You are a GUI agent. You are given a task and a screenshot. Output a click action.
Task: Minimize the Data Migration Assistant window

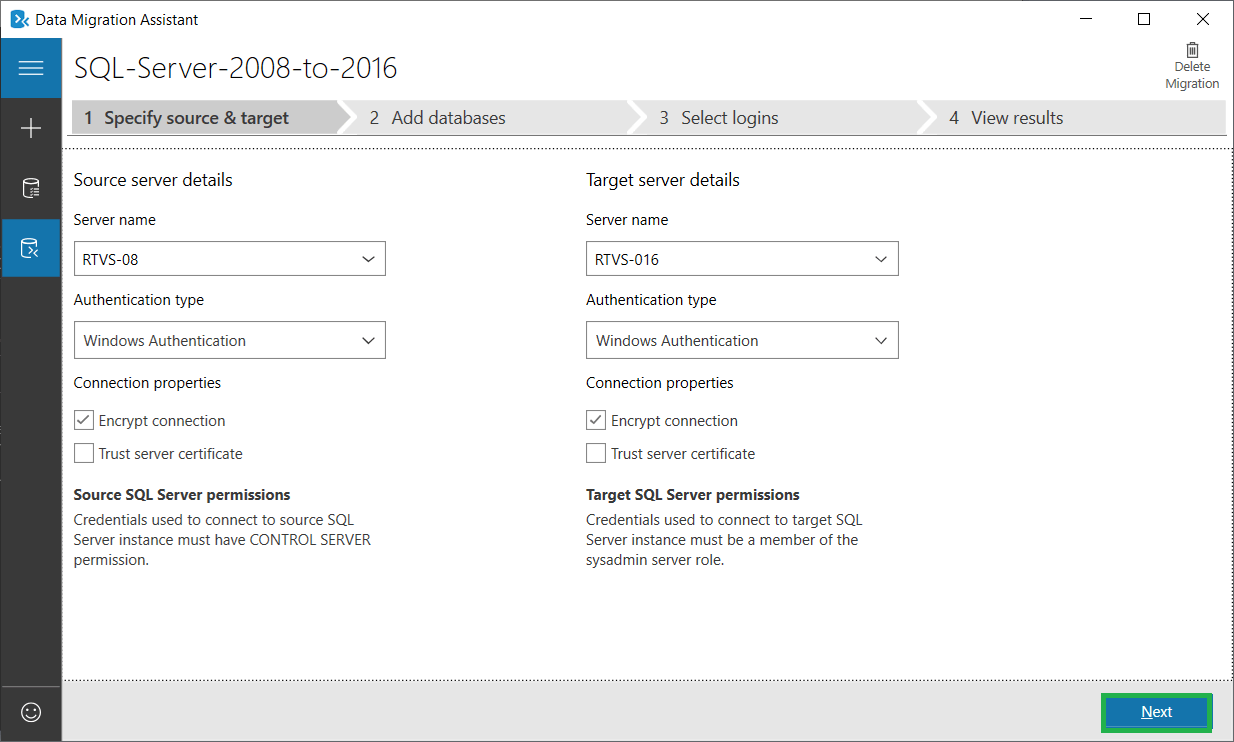coord(1086,19)
